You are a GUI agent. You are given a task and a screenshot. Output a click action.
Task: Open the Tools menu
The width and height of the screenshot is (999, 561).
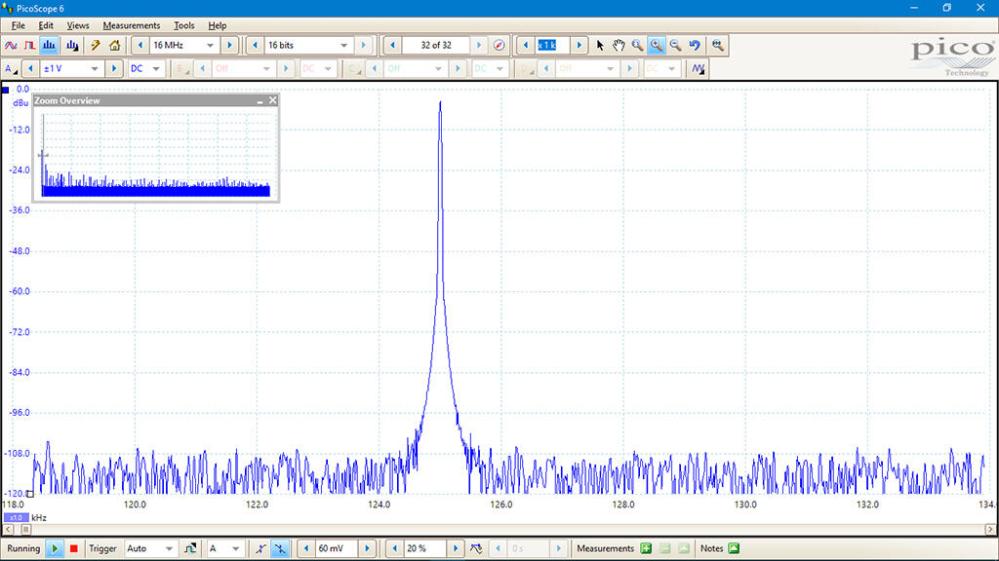click(x=184, y=25)
